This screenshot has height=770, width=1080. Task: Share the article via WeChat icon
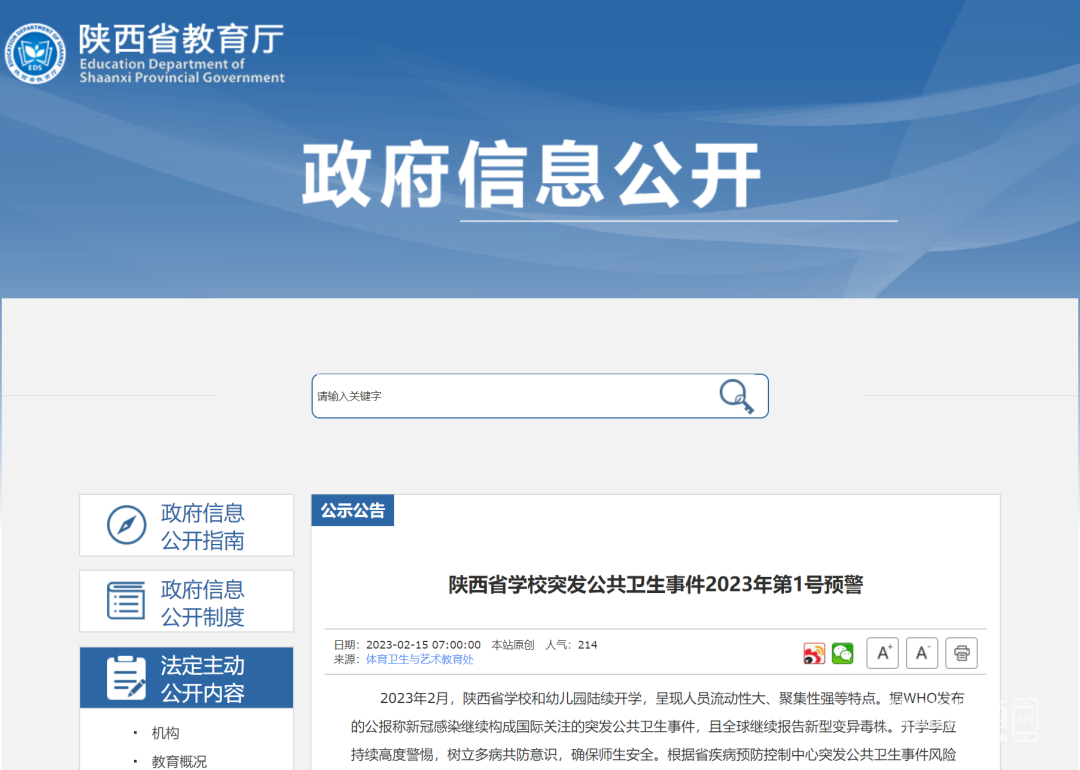pyautogui.click(x=843, y=654)
